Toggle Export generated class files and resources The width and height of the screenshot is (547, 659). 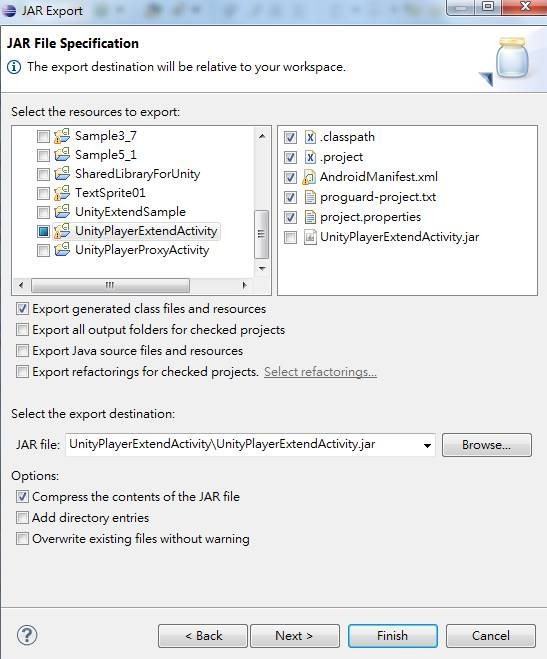point(22,308)
